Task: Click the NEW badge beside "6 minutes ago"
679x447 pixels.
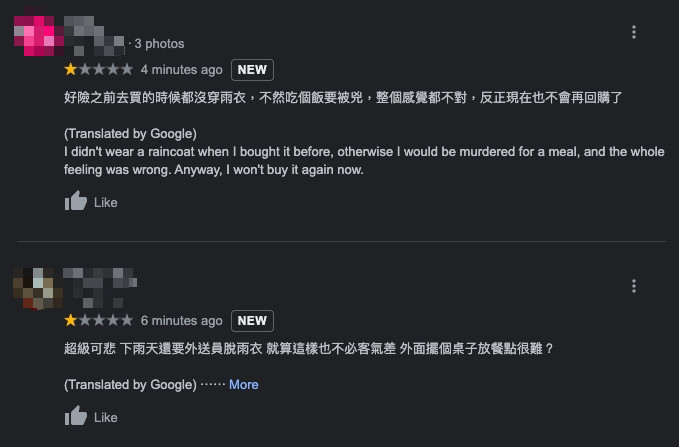Action: coord(252,321)
